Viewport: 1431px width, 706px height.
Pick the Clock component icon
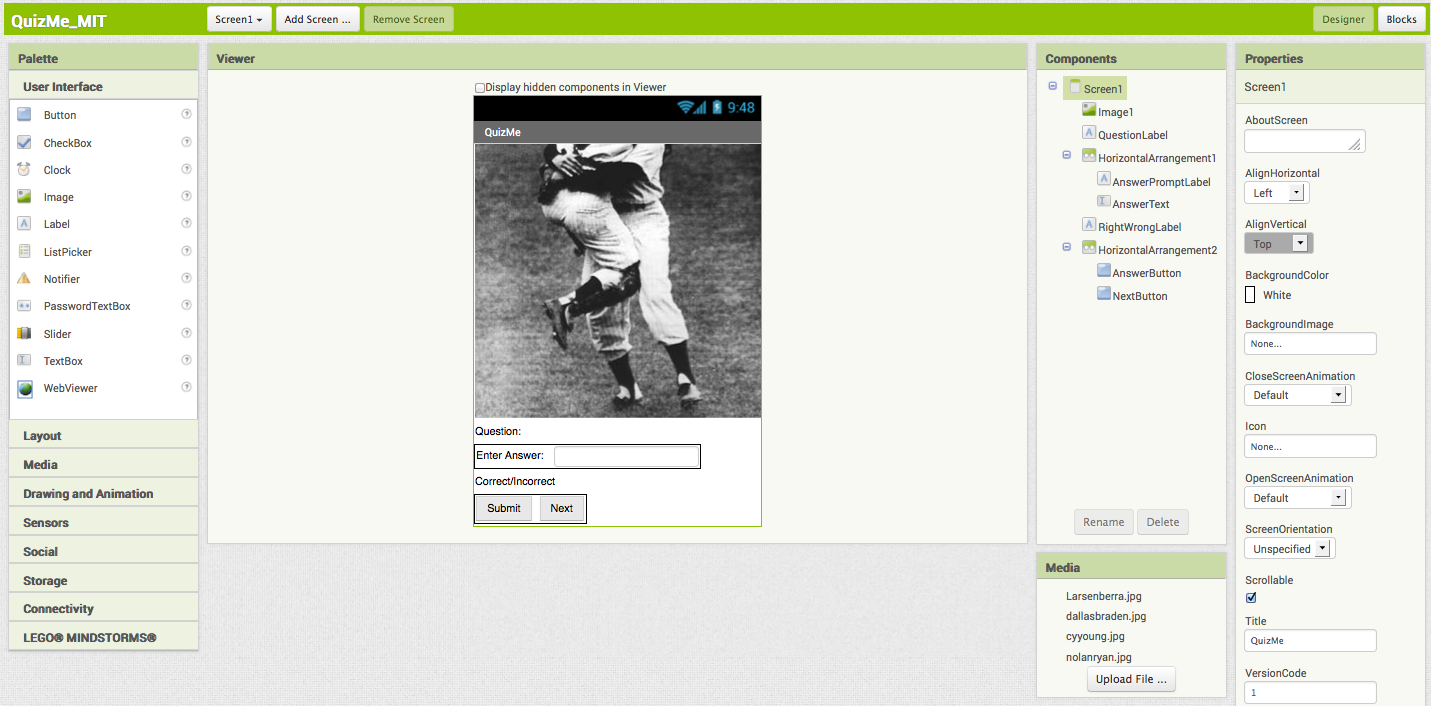click(x=24, y=170)
